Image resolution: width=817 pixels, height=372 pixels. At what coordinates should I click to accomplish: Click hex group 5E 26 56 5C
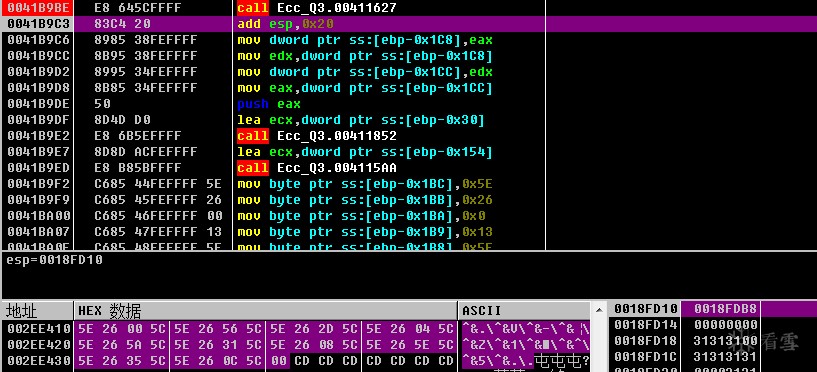[x=217, y=329]
